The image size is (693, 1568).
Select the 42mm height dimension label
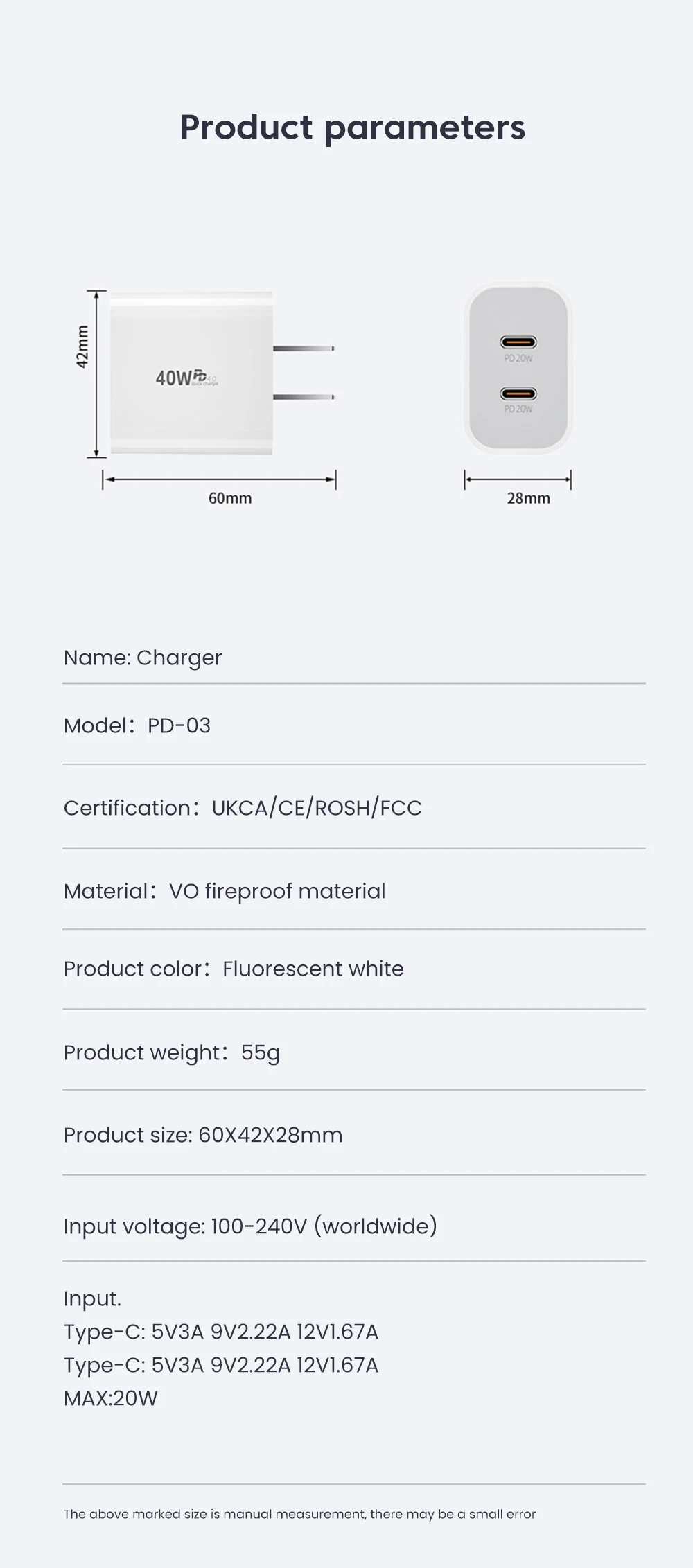(82, 347)
